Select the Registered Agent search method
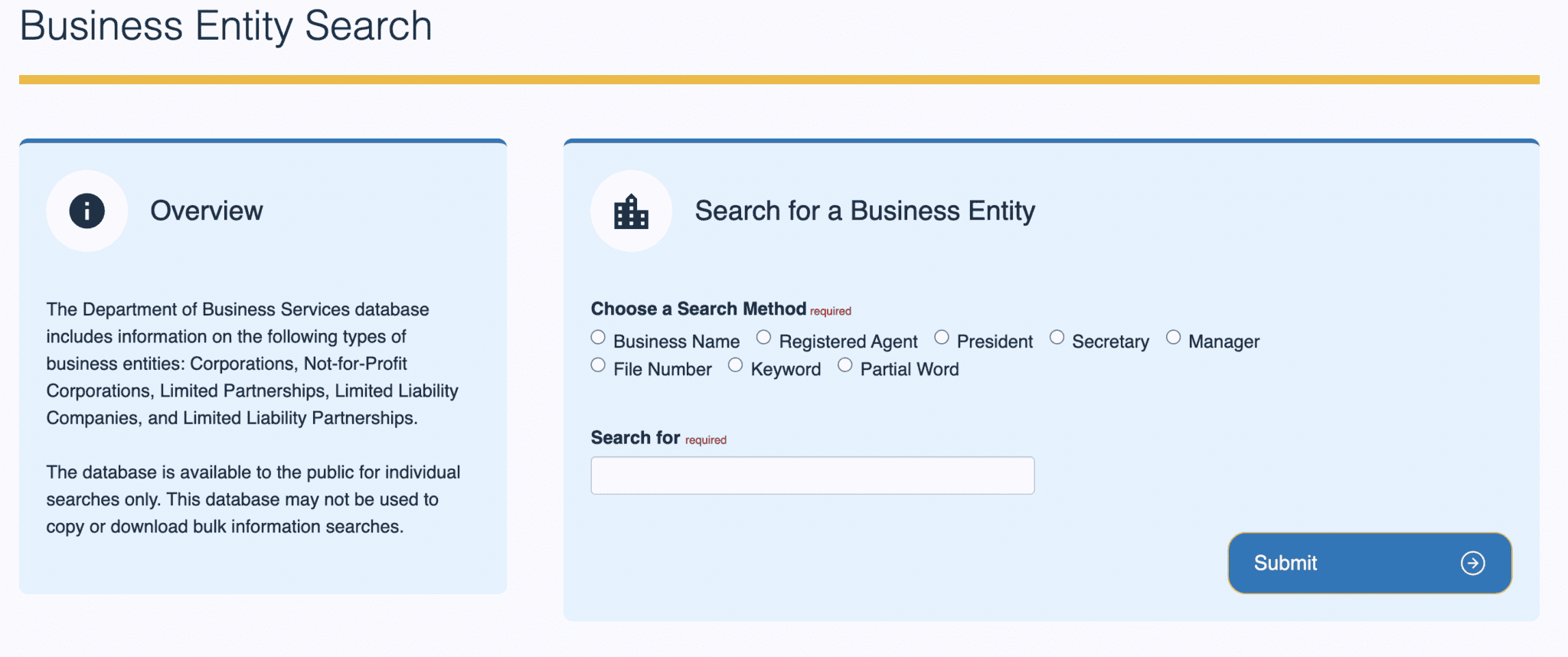 tap(763, 338)
